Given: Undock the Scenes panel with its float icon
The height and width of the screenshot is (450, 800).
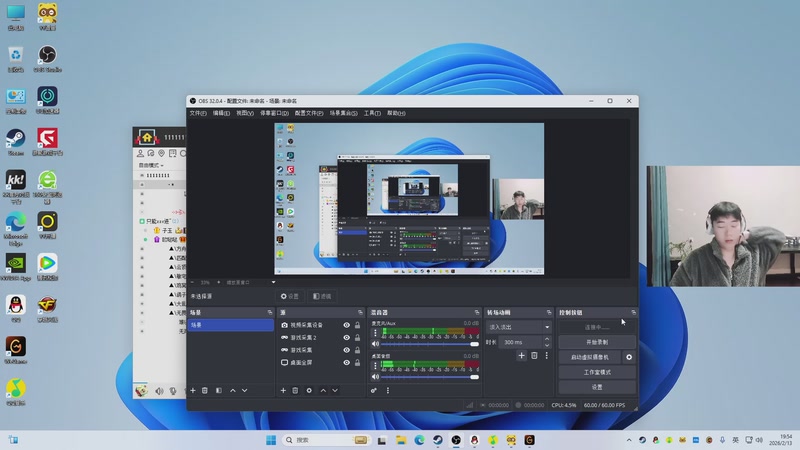Looking at the screenshot, I should (x=270, y=312).
